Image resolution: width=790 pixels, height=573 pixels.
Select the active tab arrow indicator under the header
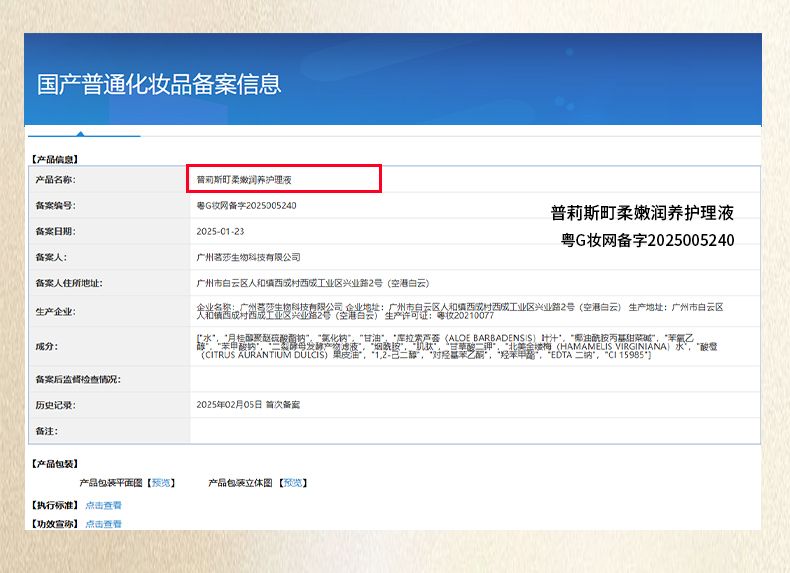[81, 131]
